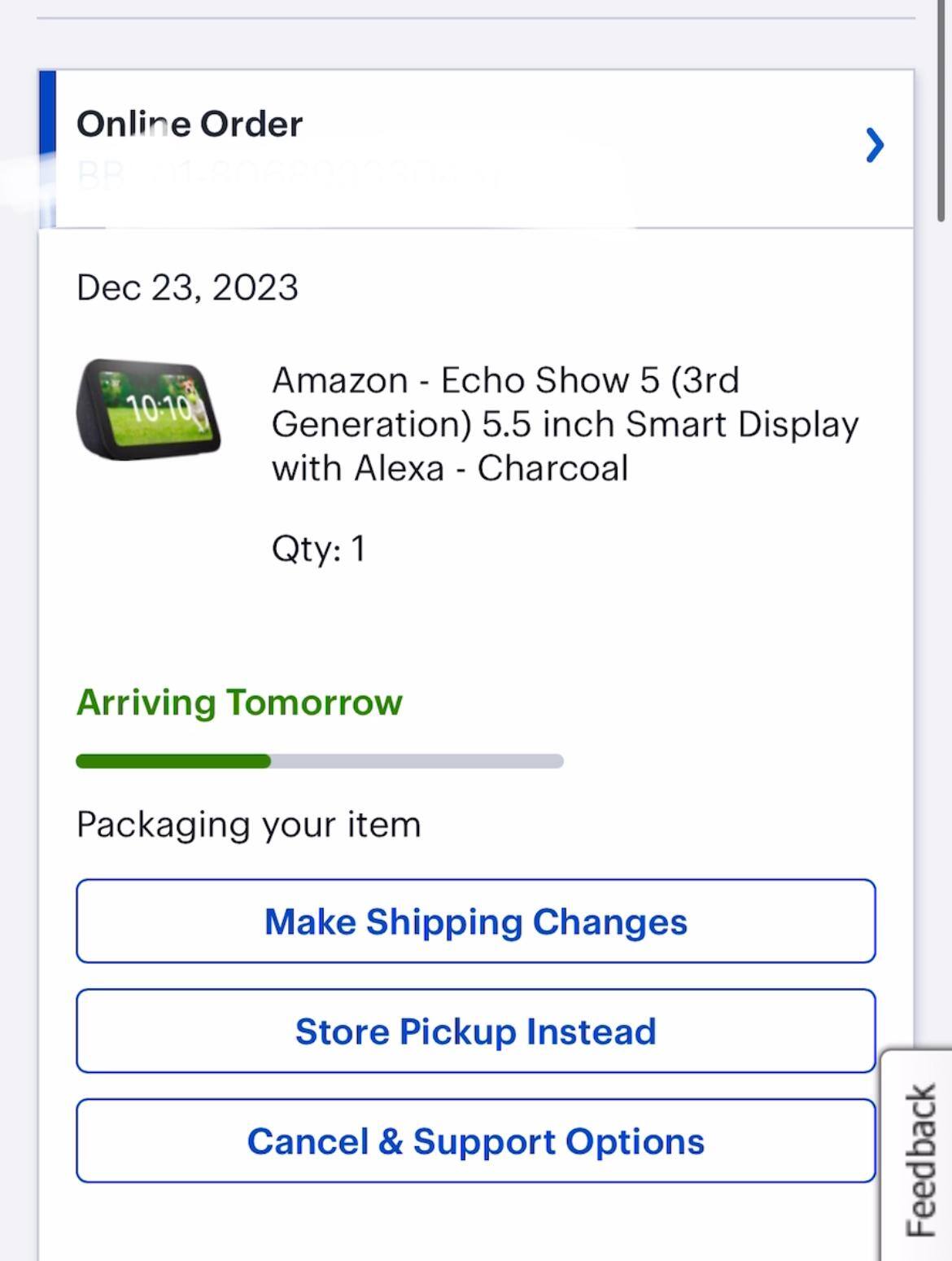Click the Online Order heading
Viewport: 952px width, 1261px height.
[x=190, y=124]
